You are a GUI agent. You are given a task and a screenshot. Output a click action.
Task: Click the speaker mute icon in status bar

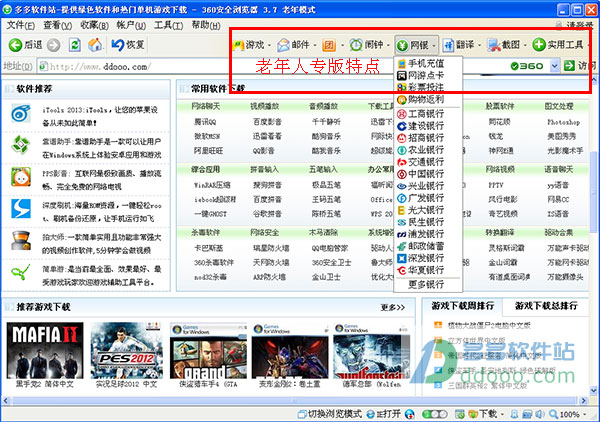[540, 414]
